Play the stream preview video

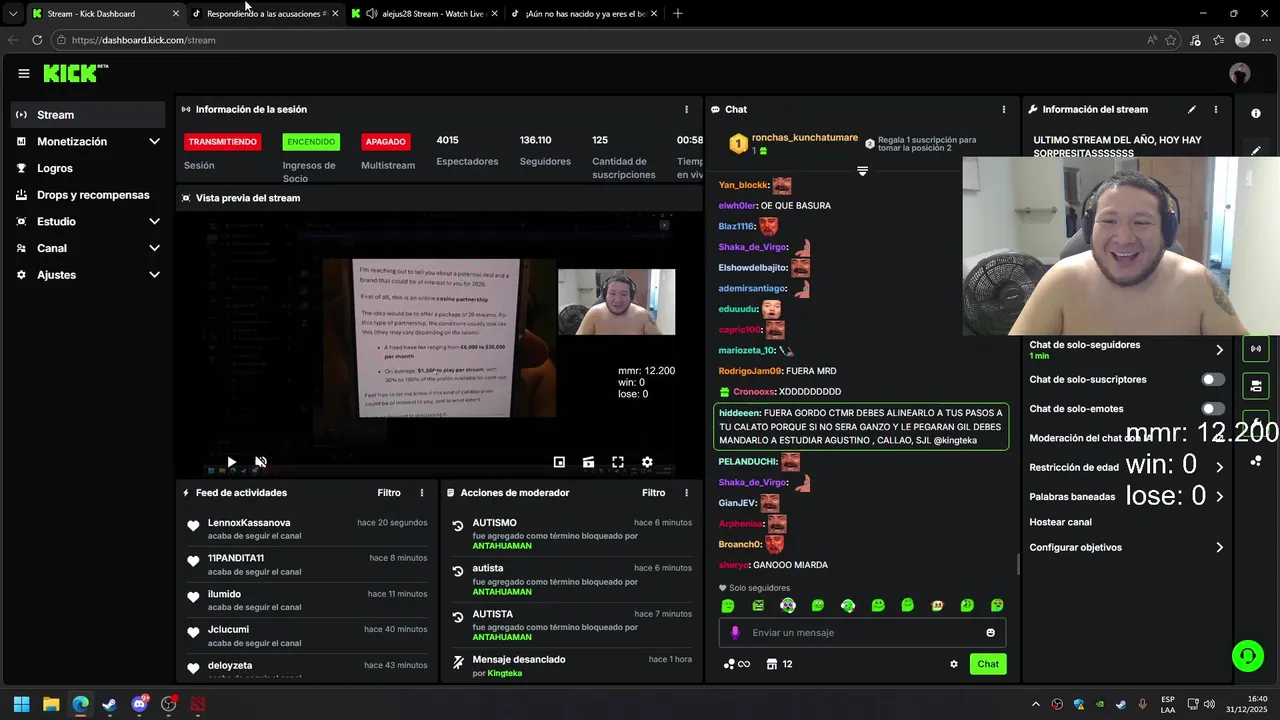(231, 462)
